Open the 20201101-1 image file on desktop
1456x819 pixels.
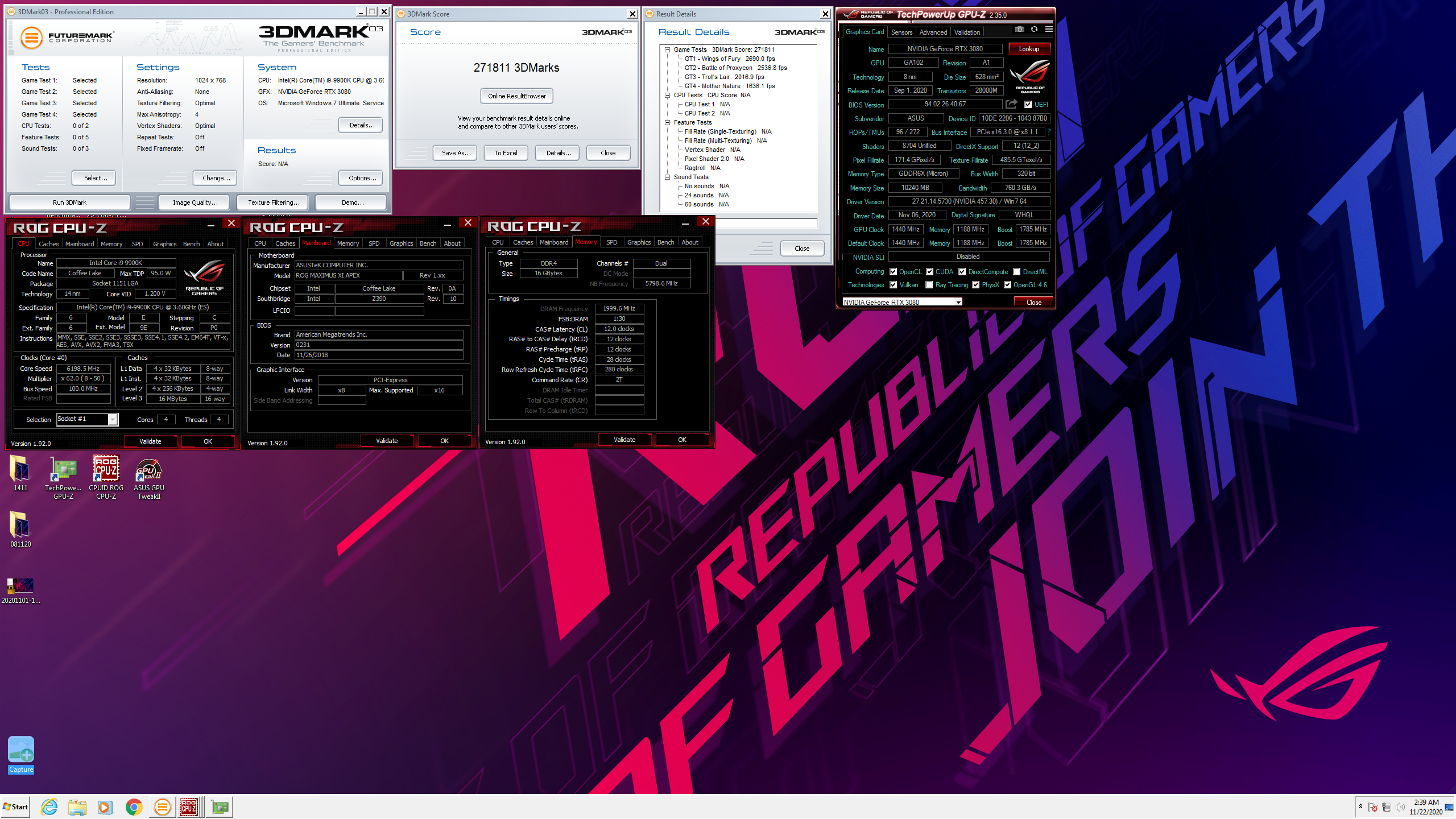pyautogui.click(x=20, y=590)
